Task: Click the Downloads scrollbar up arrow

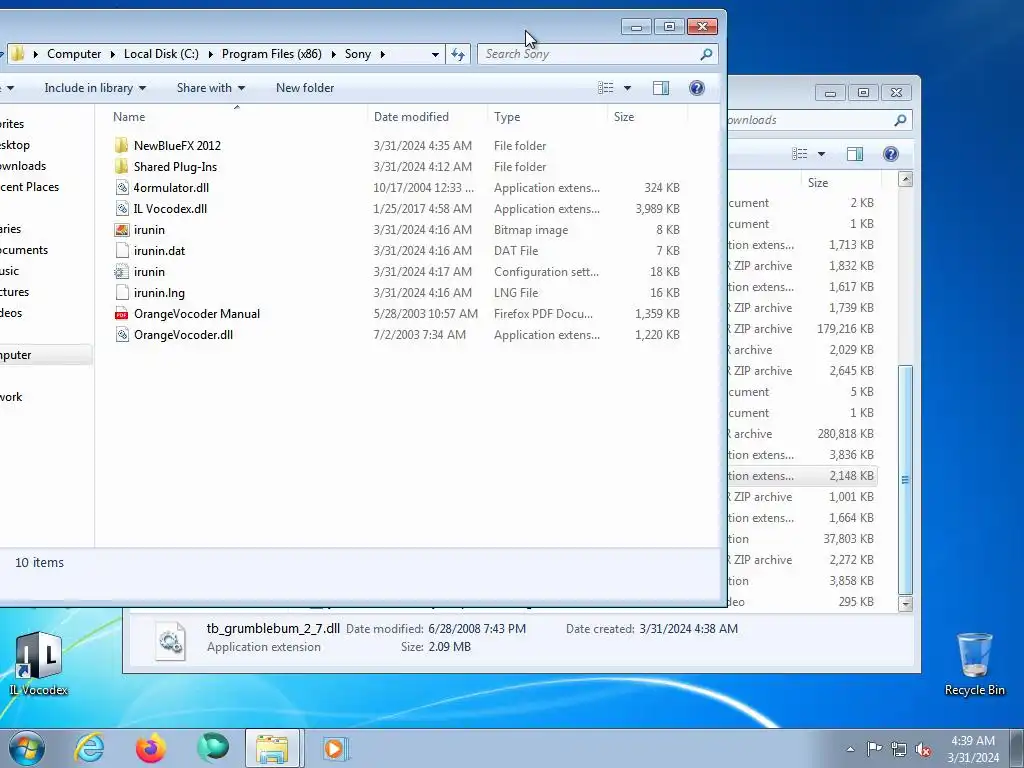Action: pos(905,180)
